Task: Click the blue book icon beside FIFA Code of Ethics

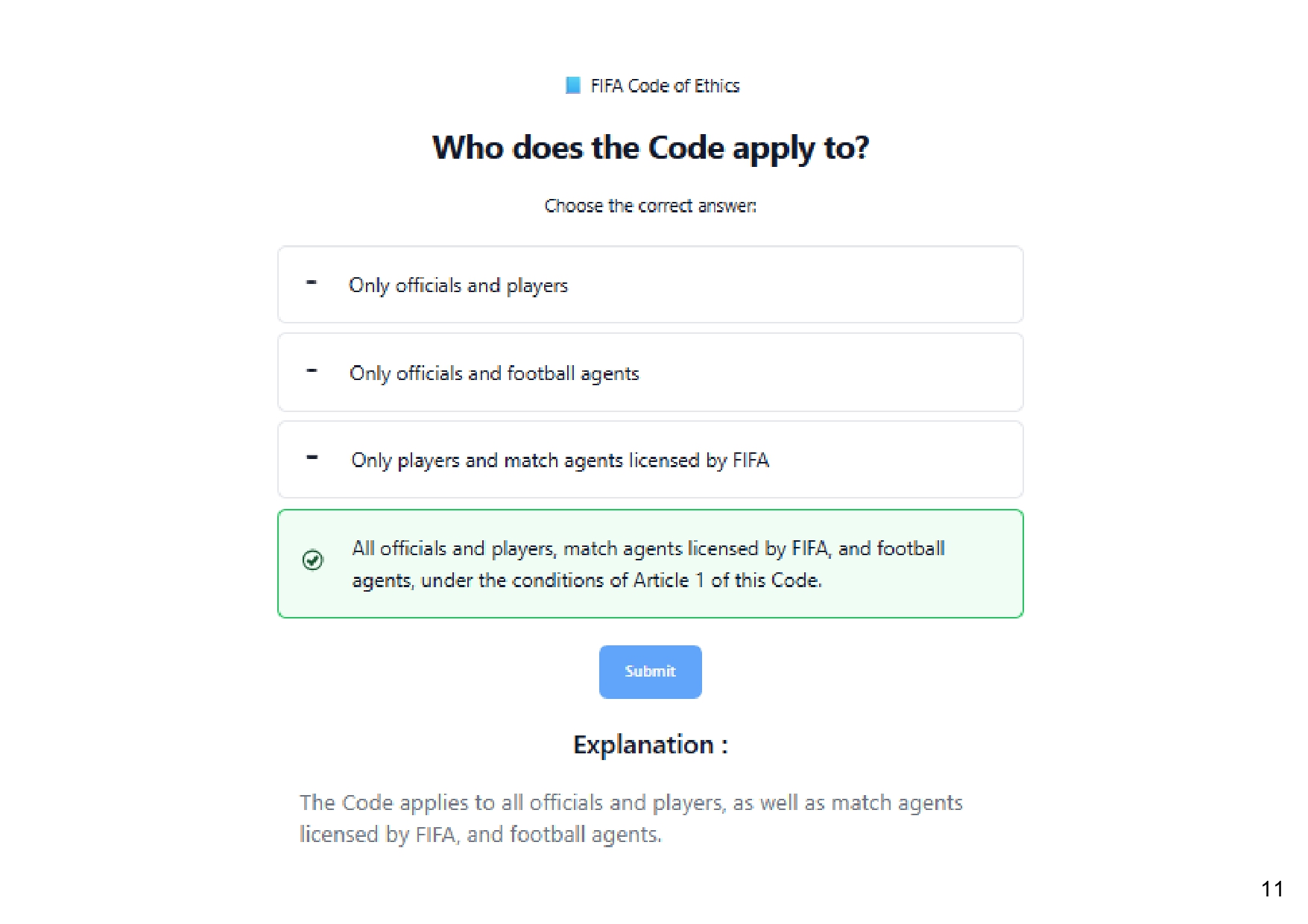Action: coord(572,85)
